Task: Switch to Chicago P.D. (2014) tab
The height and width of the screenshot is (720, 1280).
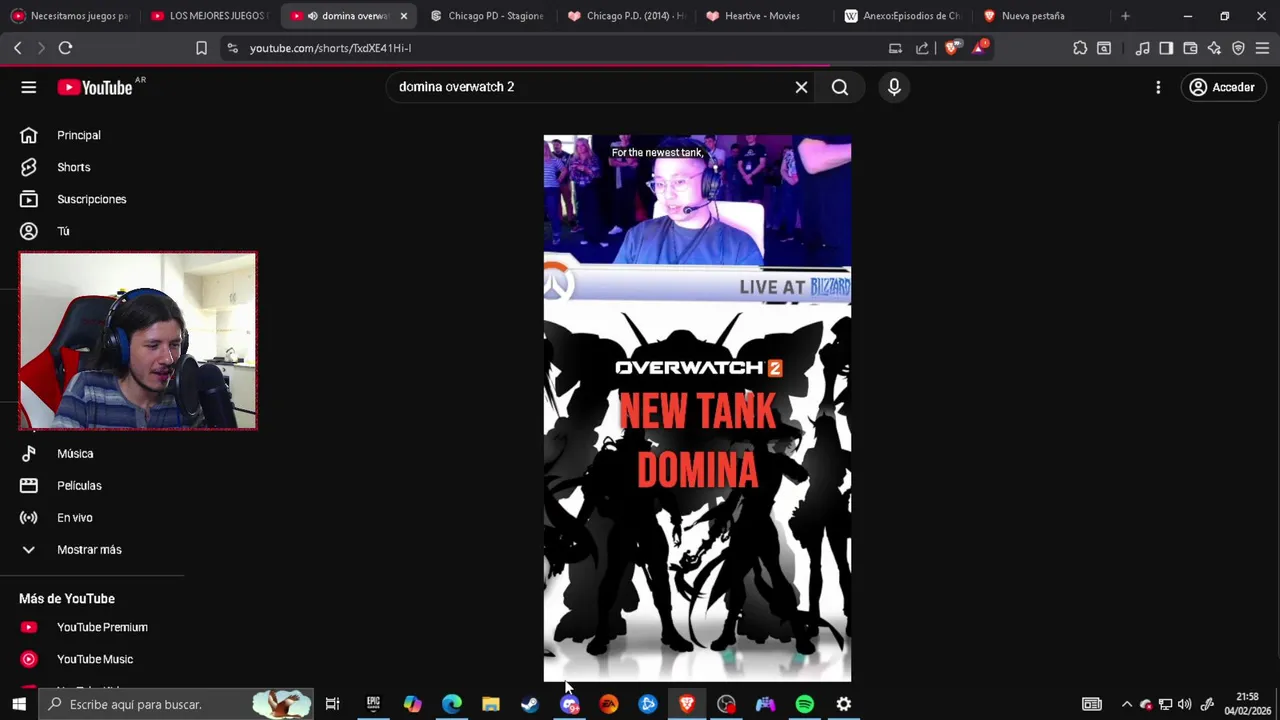Action: point(627,16)
